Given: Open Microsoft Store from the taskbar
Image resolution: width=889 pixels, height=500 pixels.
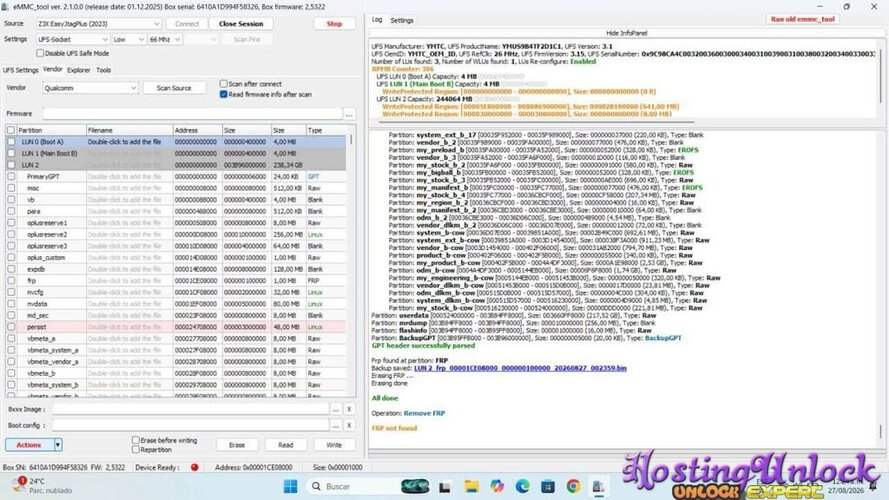Looking at the screenshot, I should (548, 486).
